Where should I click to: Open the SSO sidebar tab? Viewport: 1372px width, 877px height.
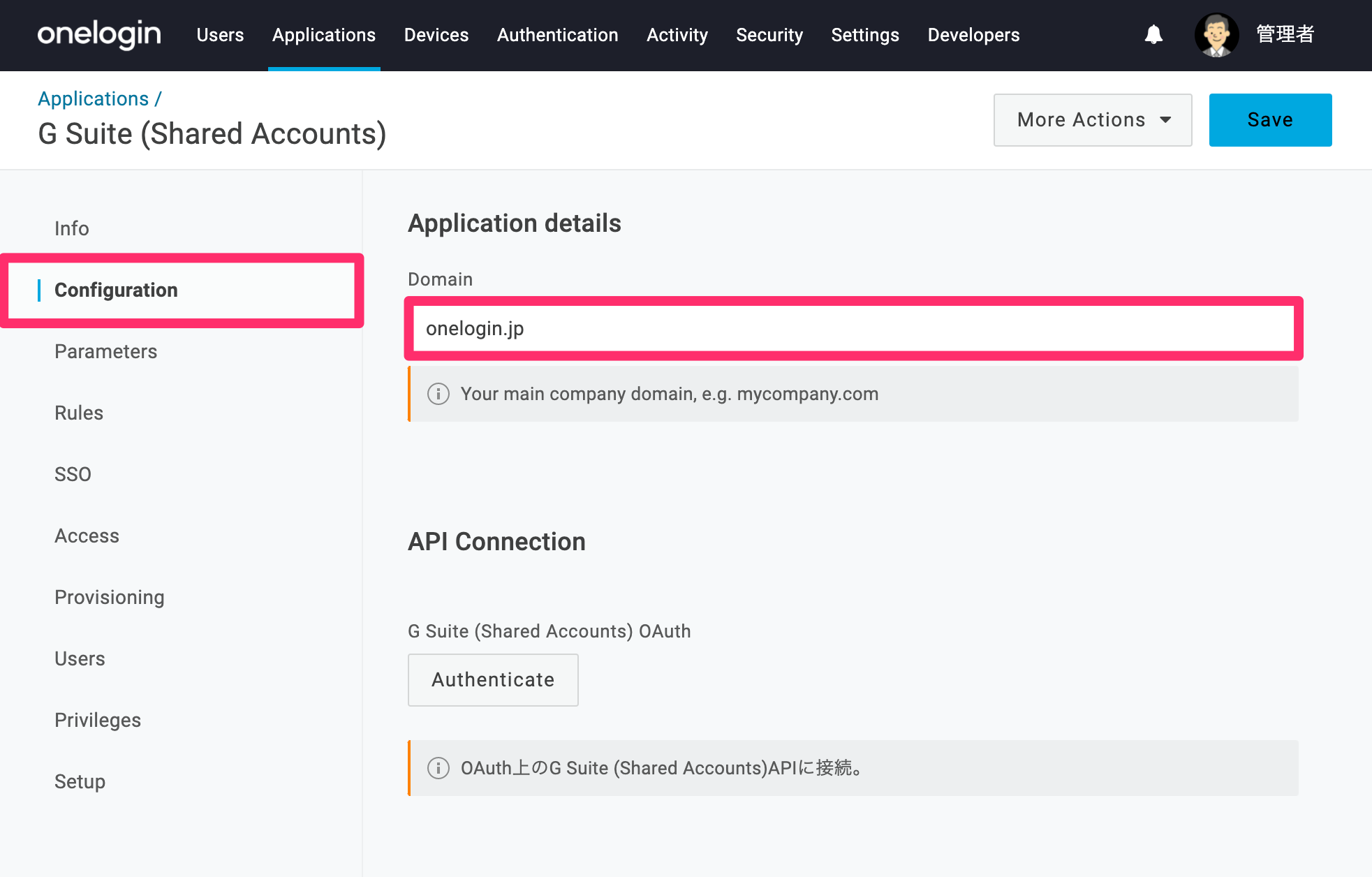[73, 474]
